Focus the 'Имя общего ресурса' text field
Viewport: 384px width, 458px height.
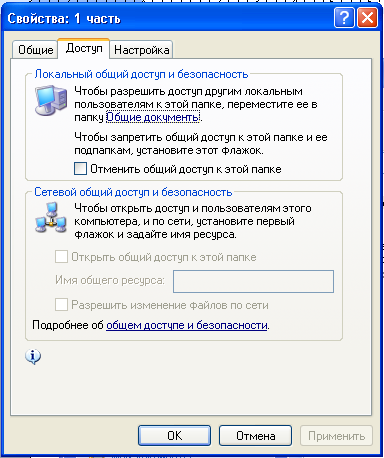[x=253, y=282]
